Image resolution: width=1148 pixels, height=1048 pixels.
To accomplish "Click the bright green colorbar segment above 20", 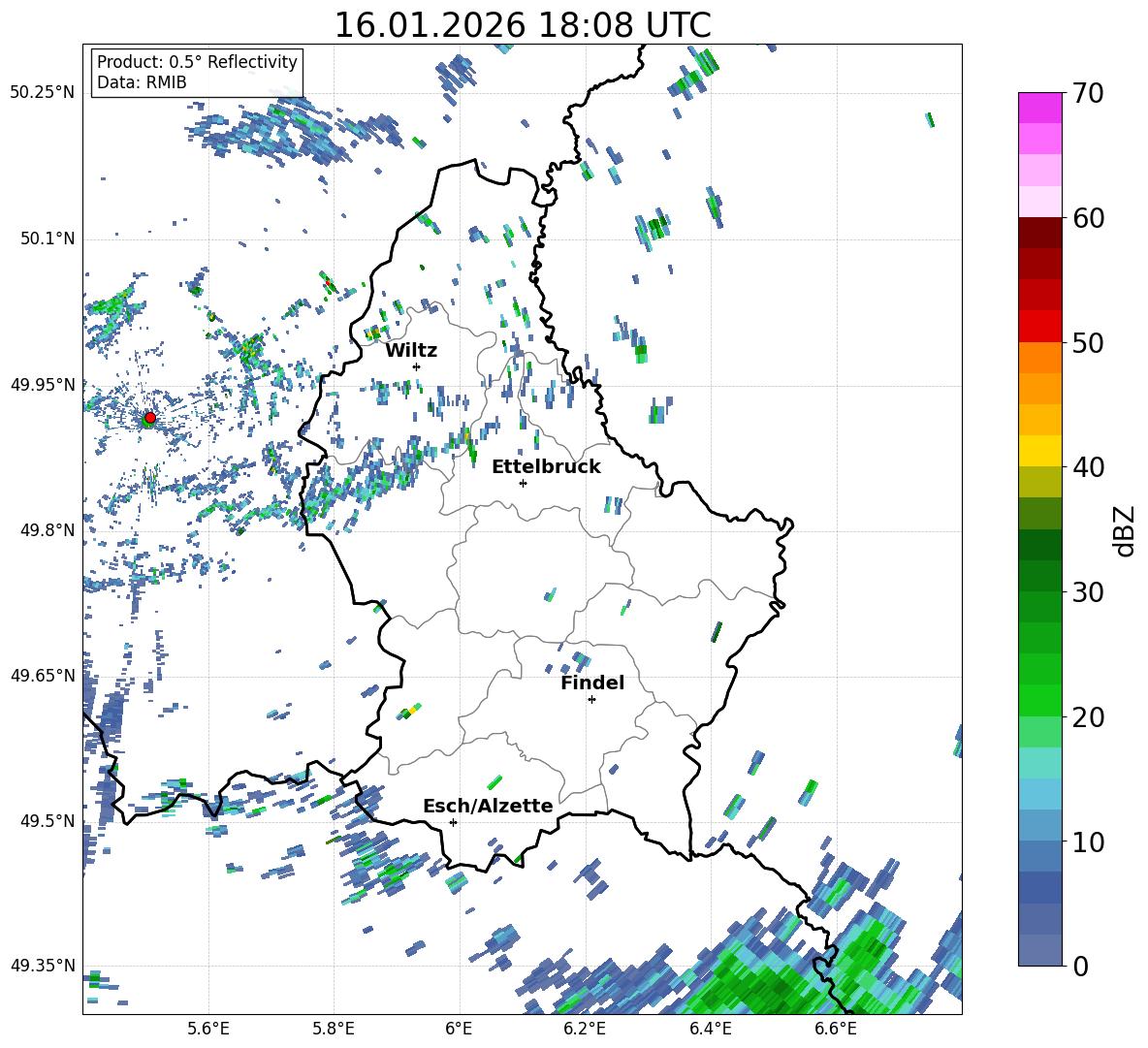I will tap(1039, 700).
